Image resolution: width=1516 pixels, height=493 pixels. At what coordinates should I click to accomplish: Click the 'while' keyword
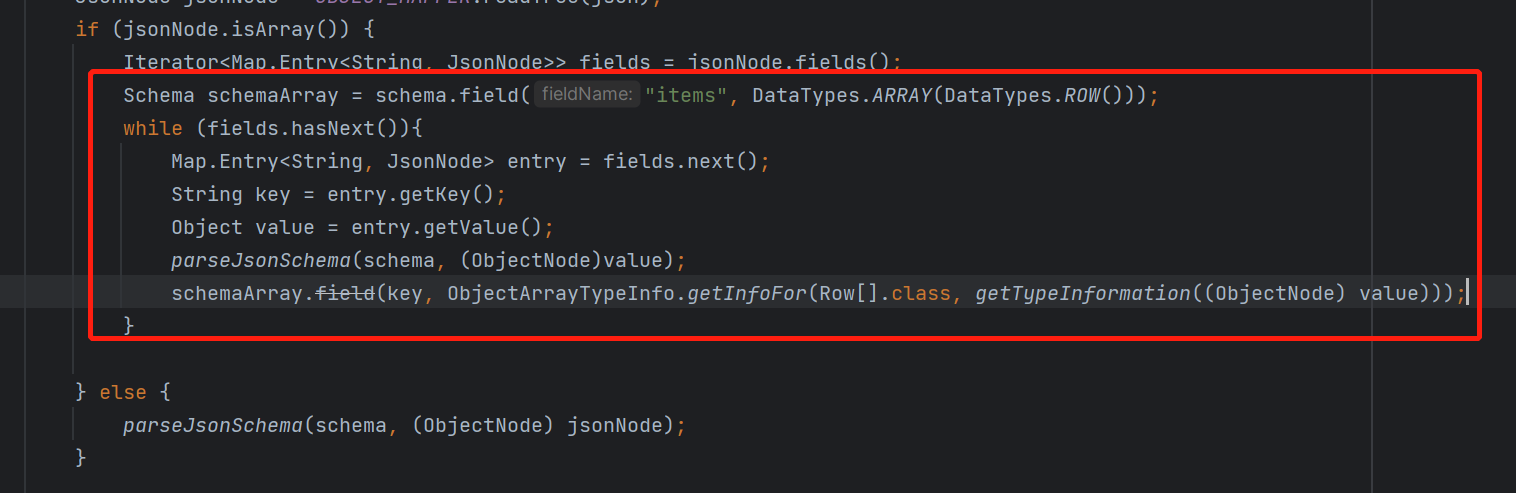pyautogui.click(x=153, y=128)
